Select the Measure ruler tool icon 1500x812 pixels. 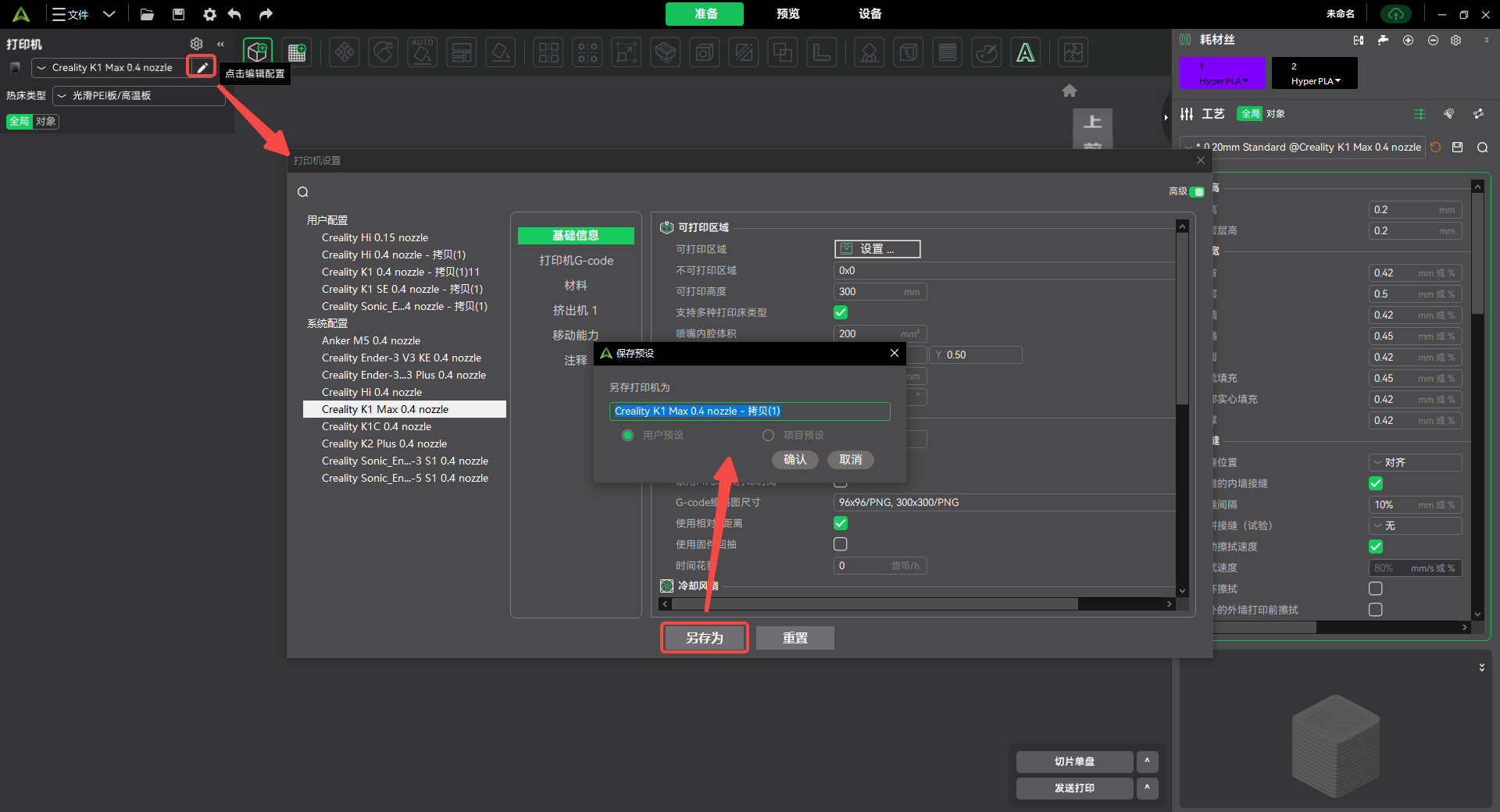pyautogui.click(x=822, y=52)
